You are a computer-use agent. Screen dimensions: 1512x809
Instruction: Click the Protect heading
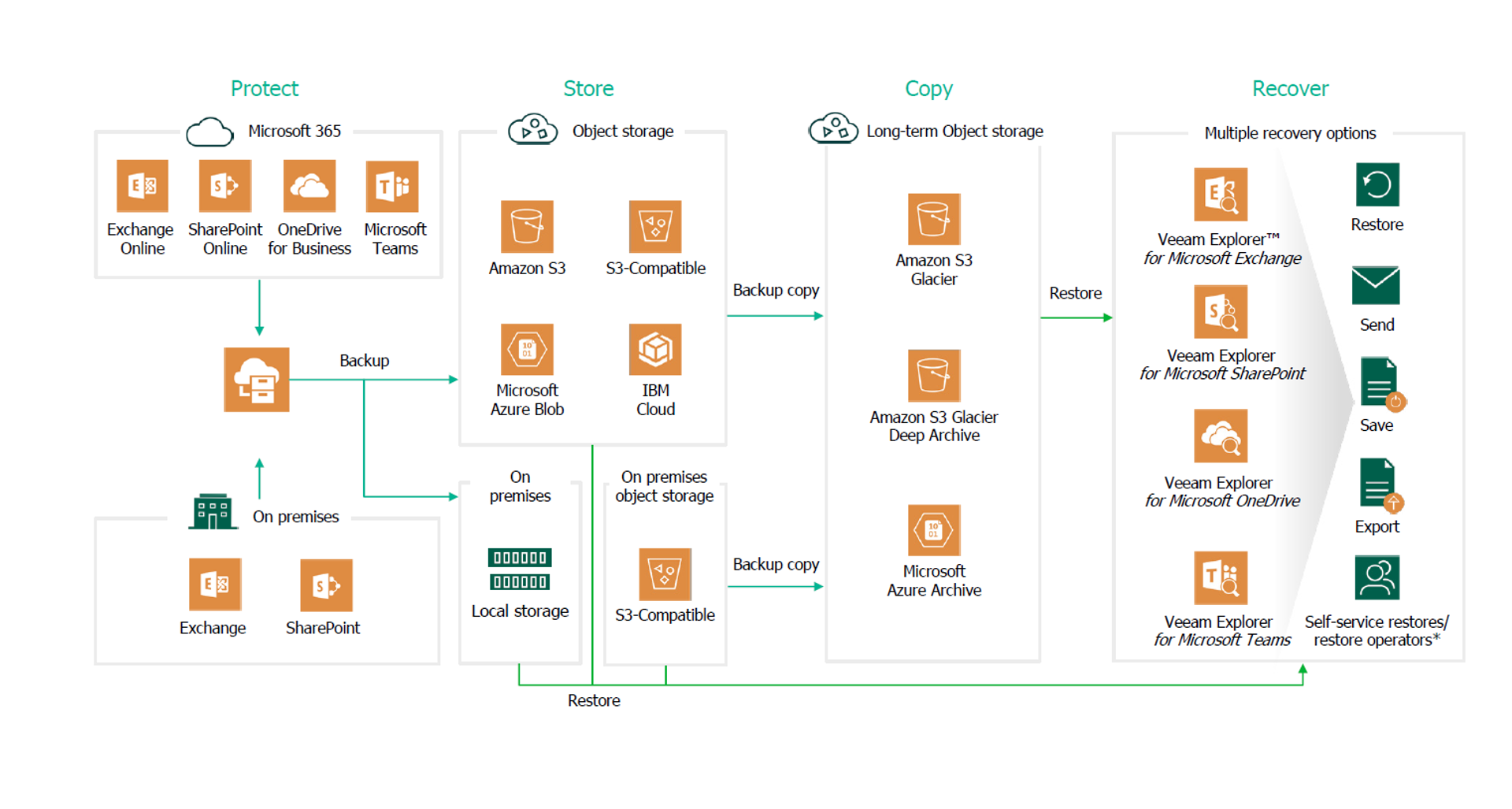(x=265, y=88)
